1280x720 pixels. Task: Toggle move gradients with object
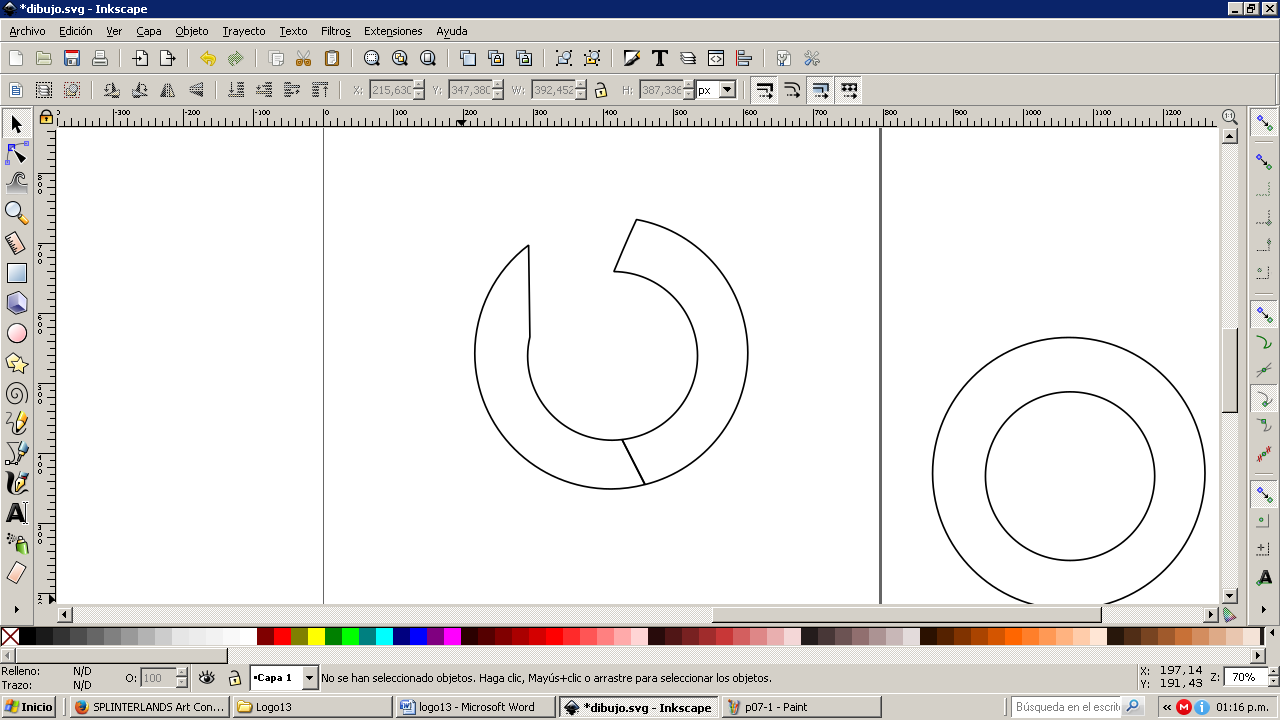point(820,90)
